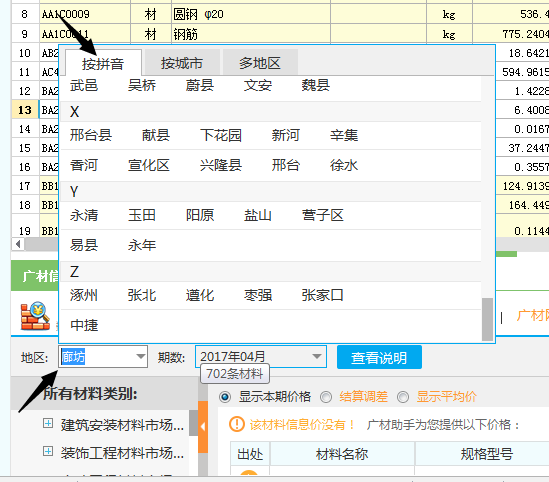Viewport: 549px width, 482px height.
Task: Select 香河 region
Action: [84, 165]
